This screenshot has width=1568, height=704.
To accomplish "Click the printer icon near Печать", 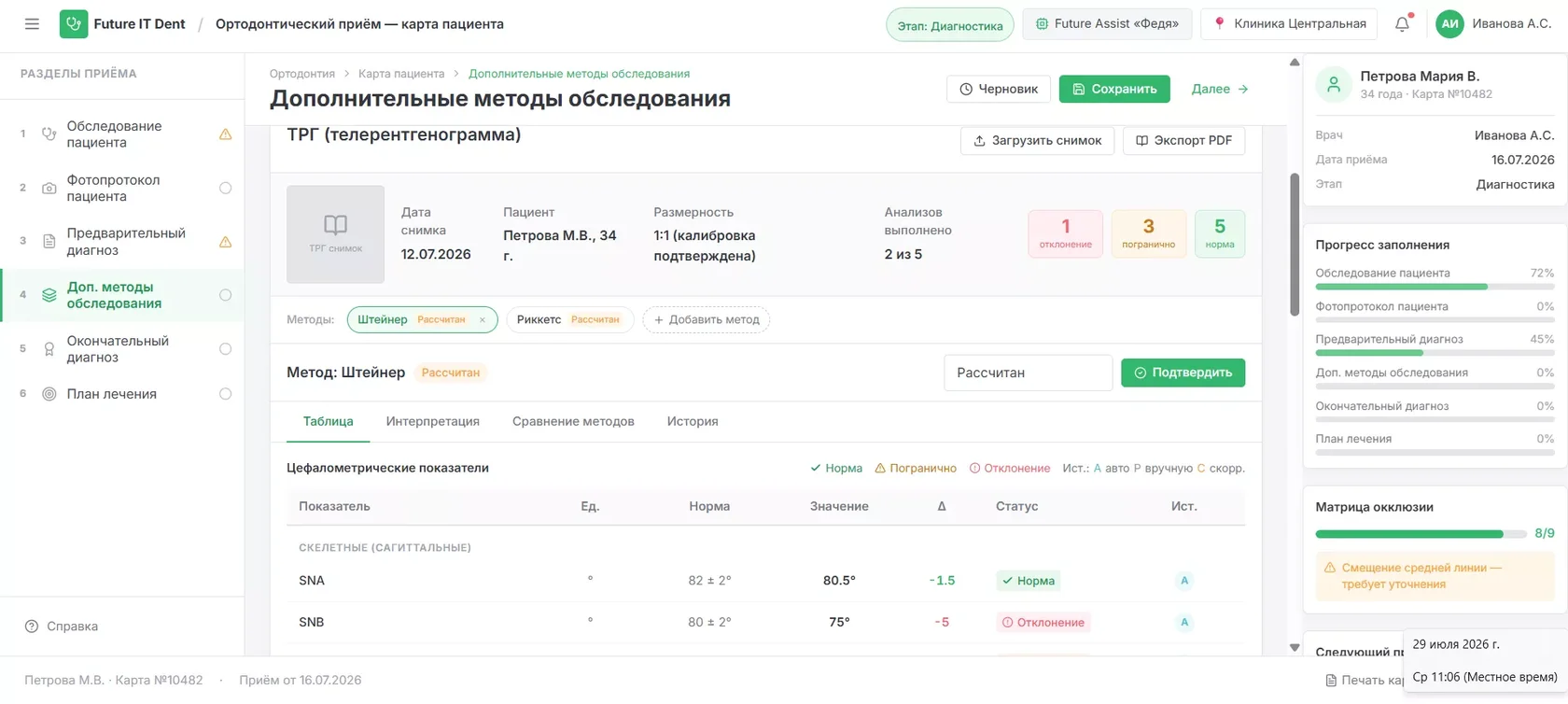I will (1331, 681).
